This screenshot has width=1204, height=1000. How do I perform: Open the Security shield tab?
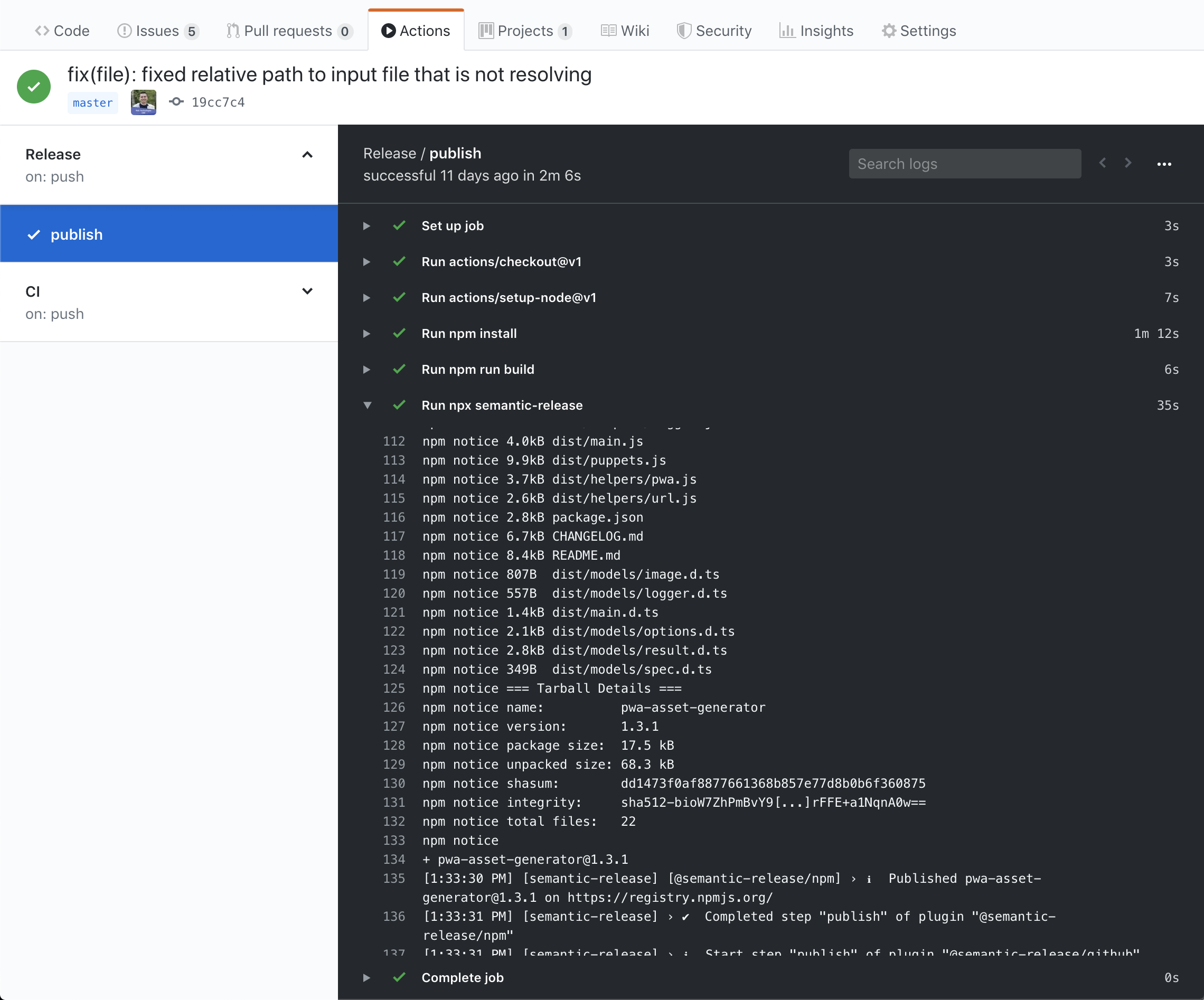[x=714, y=31]
